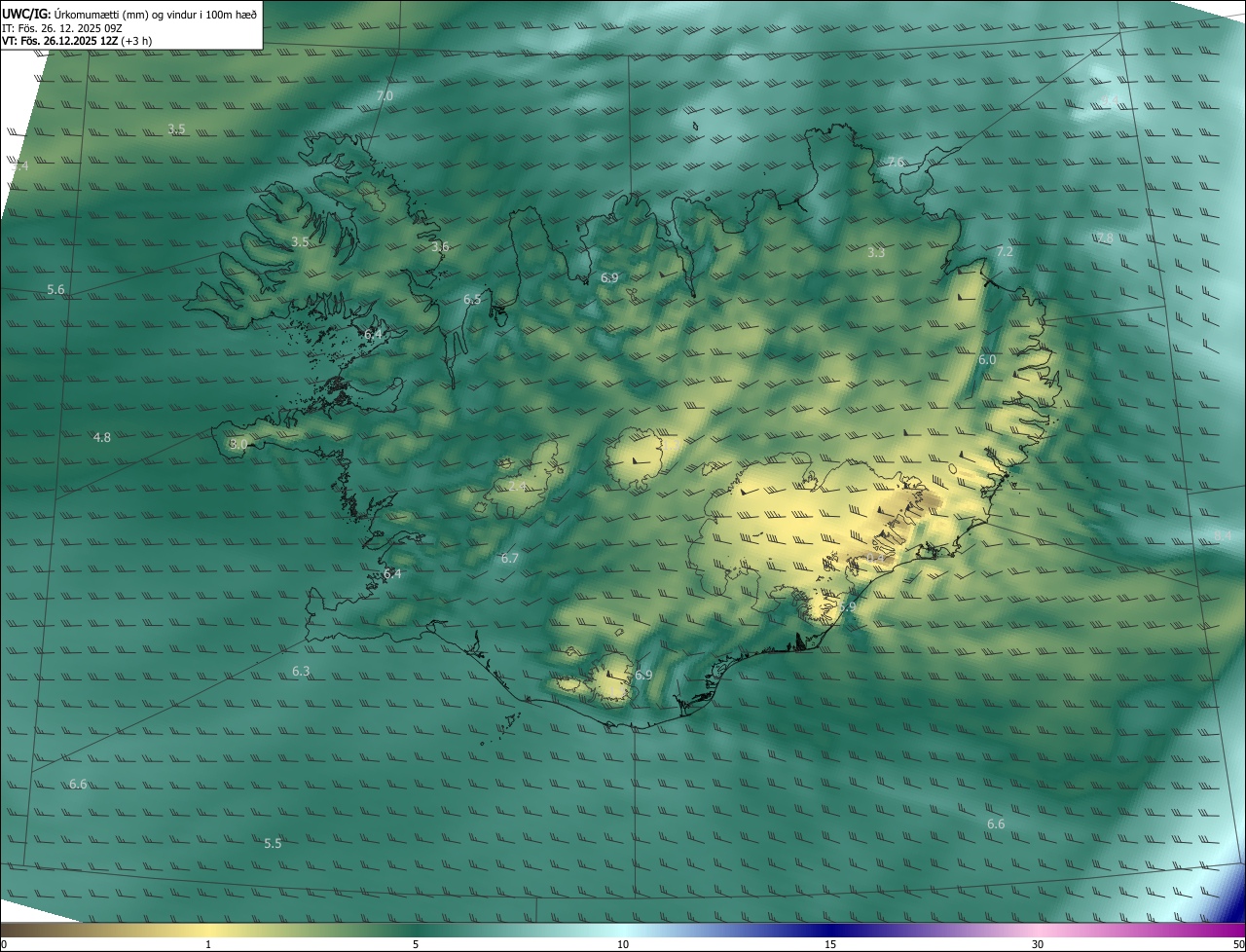
Task: Click the 7.8 value label
Action: [x=1104, y=238]
